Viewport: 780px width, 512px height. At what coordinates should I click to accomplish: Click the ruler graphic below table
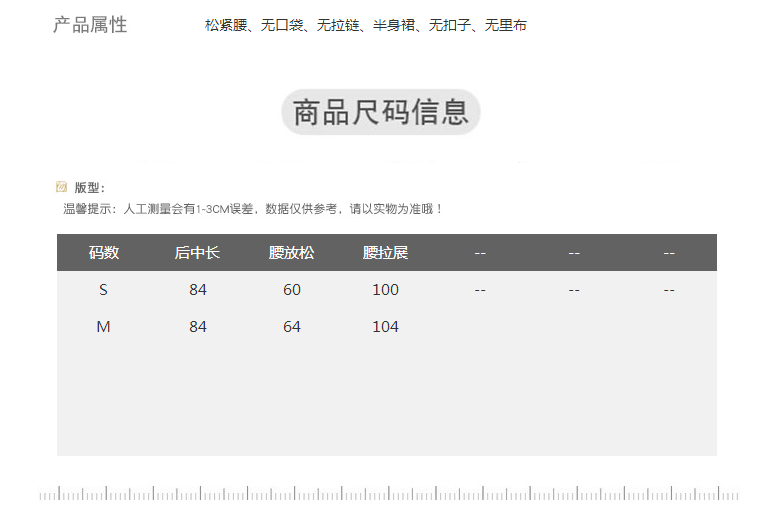(x=389, y=493)
